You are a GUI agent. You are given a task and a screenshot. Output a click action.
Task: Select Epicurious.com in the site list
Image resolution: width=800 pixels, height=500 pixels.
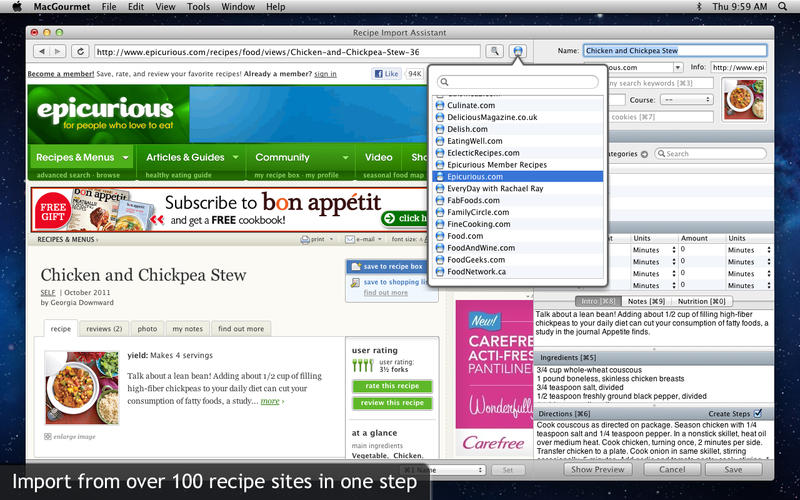point(518,177)
